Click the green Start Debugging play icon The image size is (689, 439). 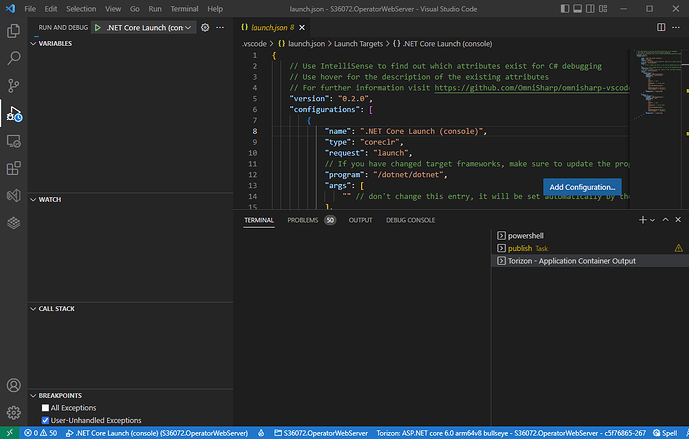click(98, 27)
